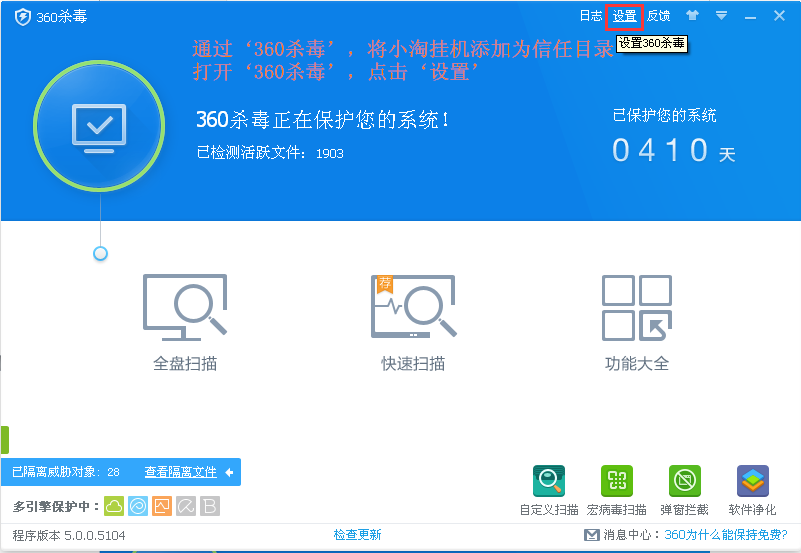Screen dimensions: 801x553
Task: Click the 功能大全 label
Action: pos(637,364)
